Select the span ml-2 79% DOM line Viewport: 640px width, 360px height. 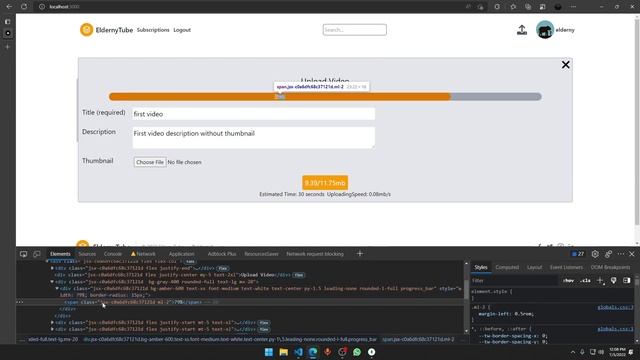point(241,302)
